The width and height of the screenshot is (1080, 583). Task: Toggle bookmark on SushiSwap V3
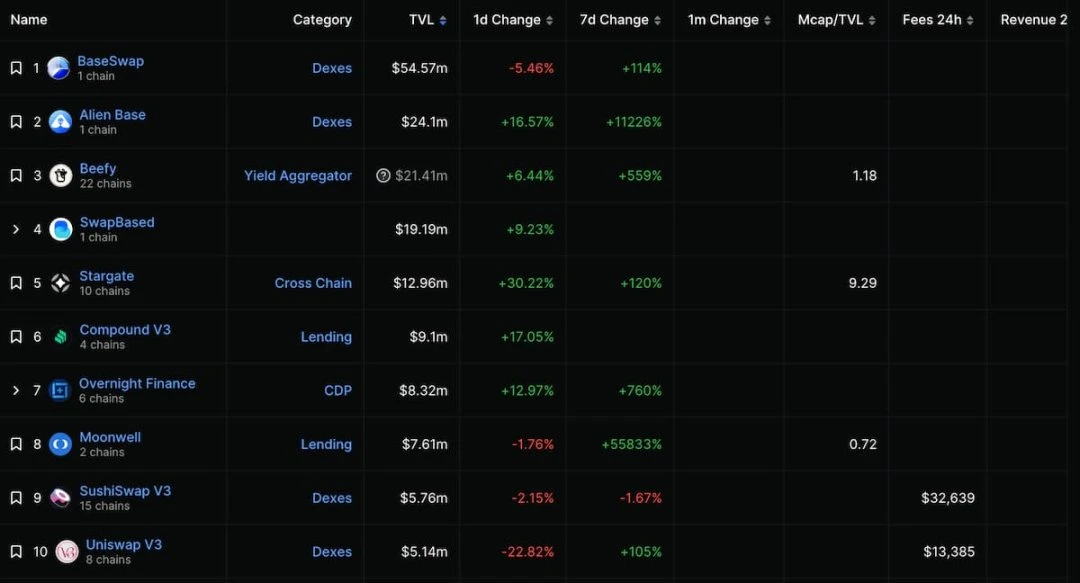click(16, 498)
